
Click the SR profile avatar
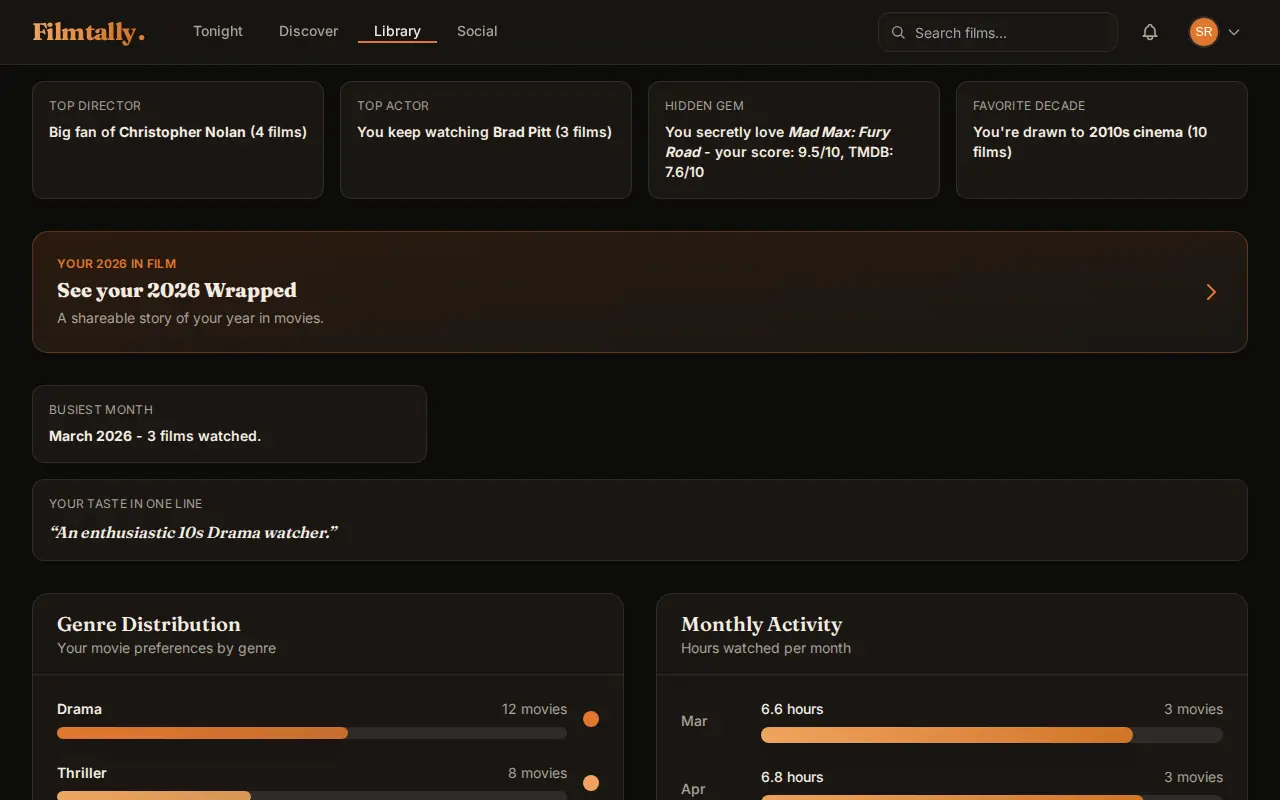[x=1204, y=32]
